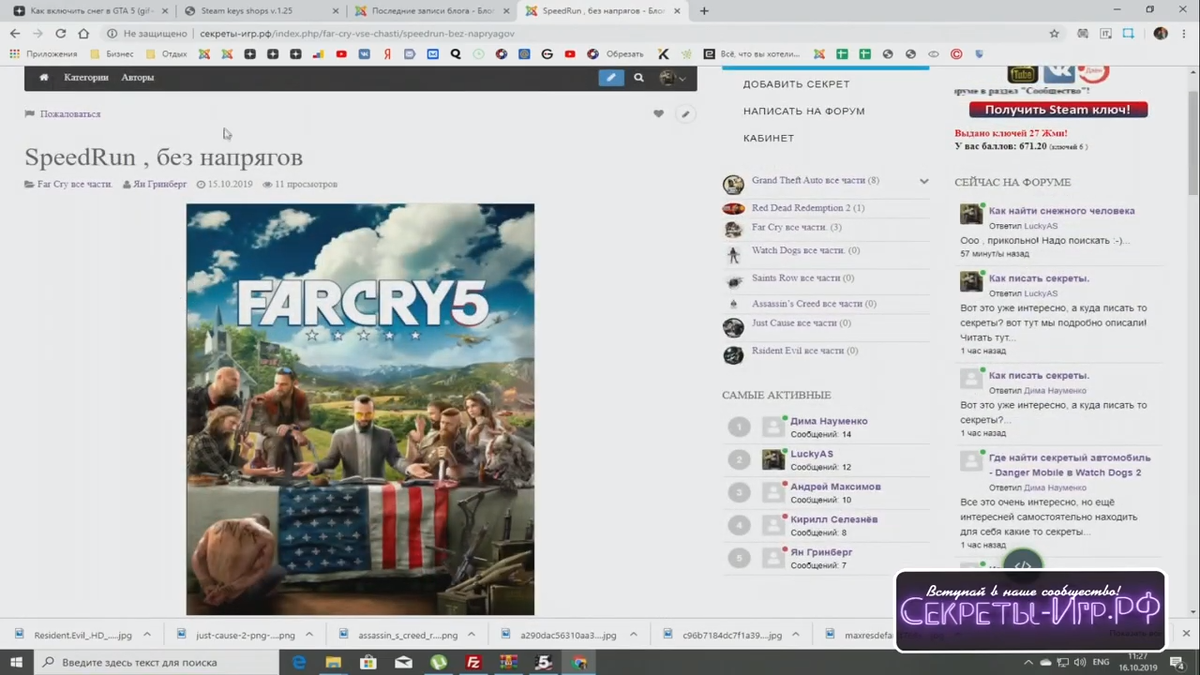
Task: Click the flag icon beside Пожаловаться
Action: tap(30, 114)
